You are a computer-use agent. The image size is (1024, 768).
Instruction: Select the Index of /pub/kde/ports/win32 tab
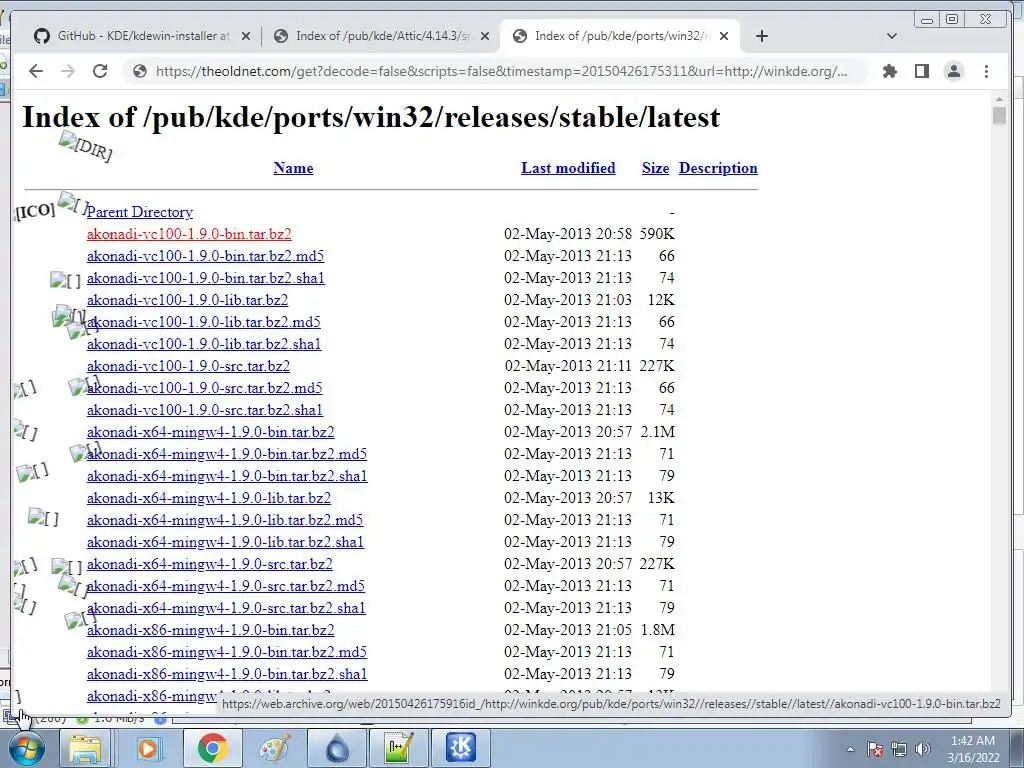pyautogui.click(x=620, y=36)
